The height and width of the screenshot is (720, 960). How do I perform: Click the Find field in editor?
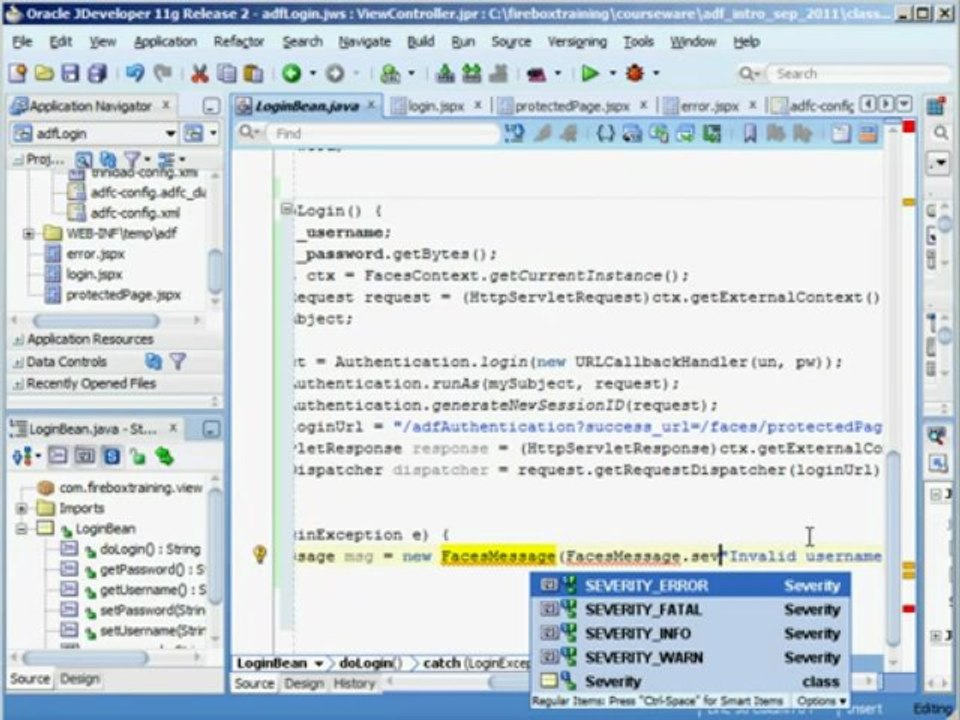386,133
